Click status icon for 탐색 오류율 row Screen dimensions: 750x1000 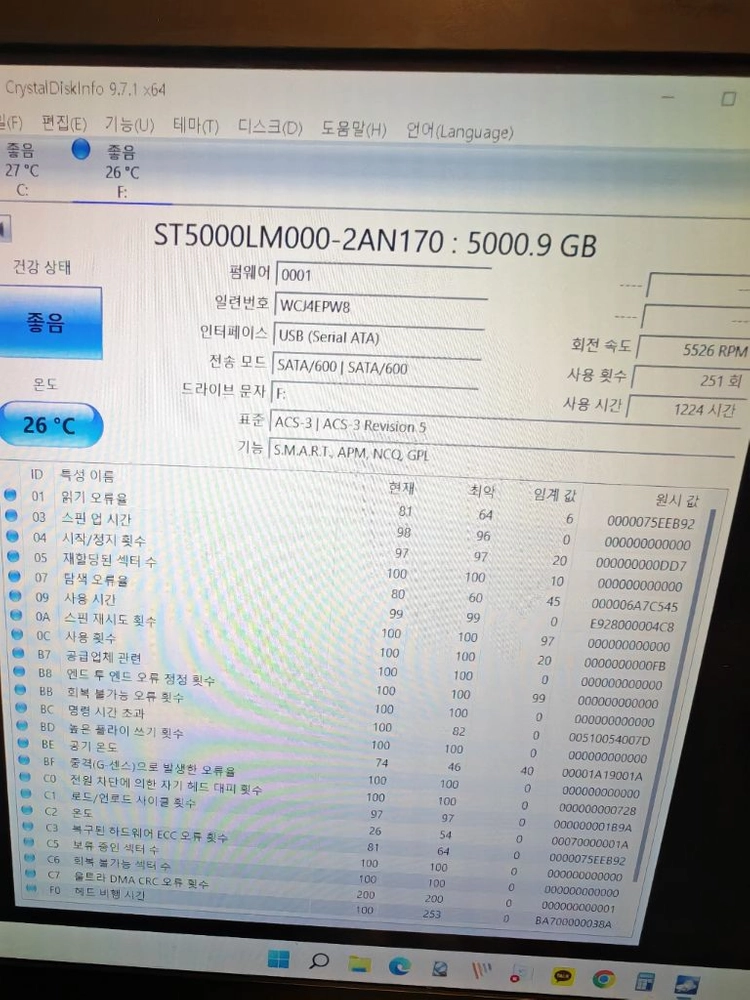14,576
